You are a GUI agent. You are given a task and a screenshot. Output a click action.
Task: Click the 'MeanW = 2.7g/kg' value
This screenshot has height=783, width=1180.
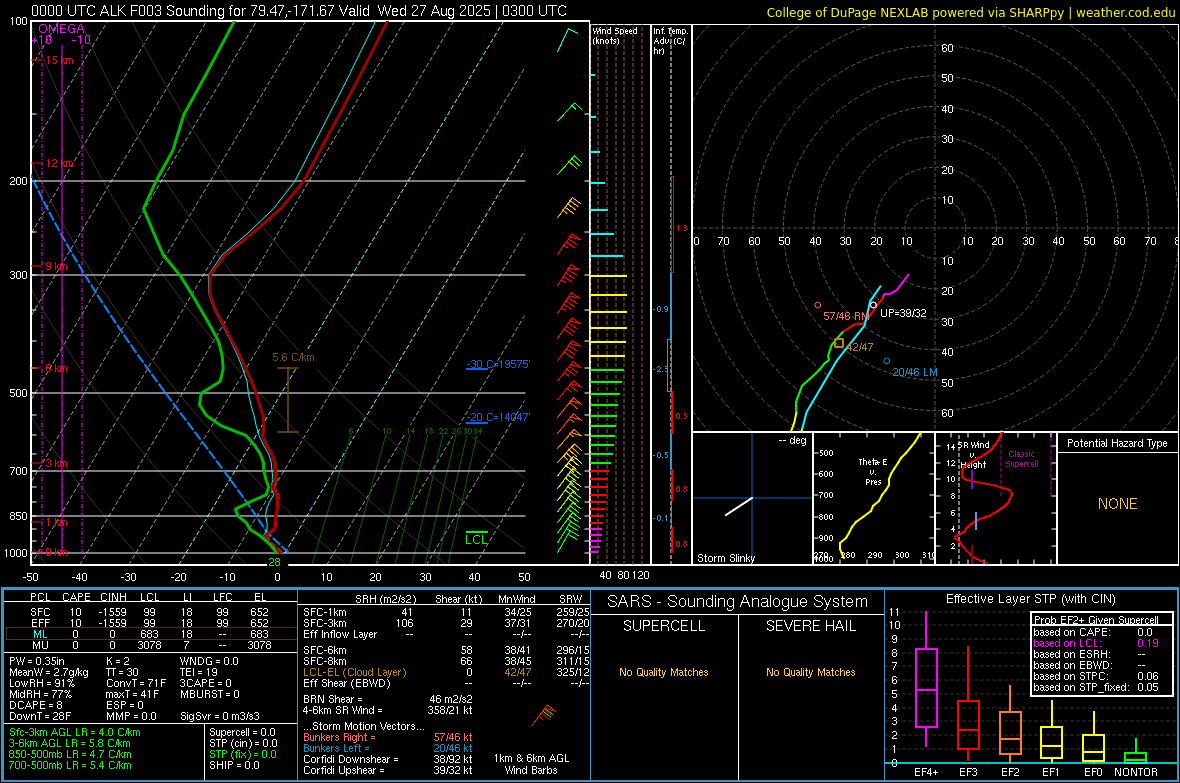[49, 672]
